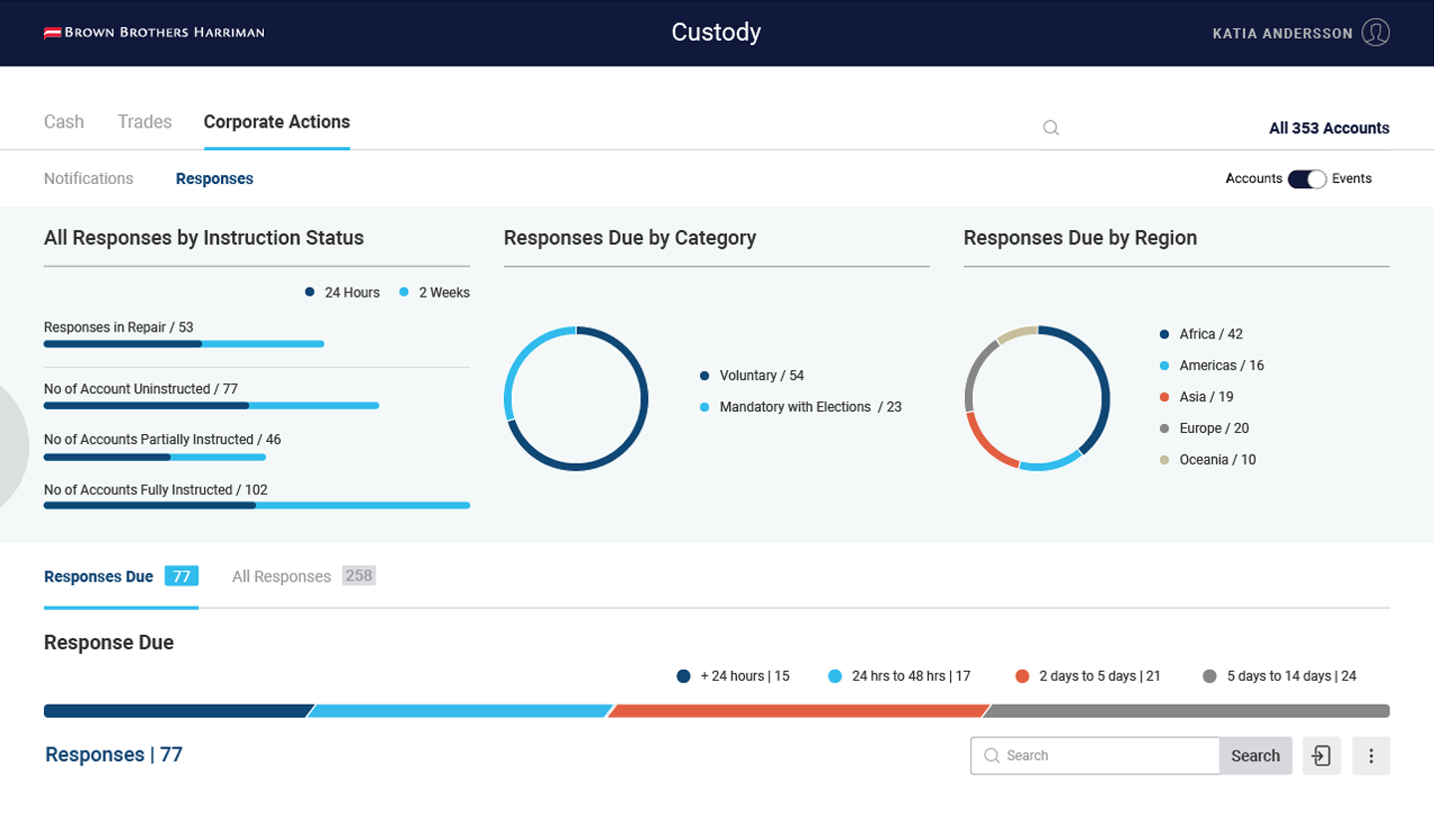This screenshot has height=840, width=1434.
Task: Click the Europe / 20 legend entry
Action: pyautogui.click(x=1204, y=428)
